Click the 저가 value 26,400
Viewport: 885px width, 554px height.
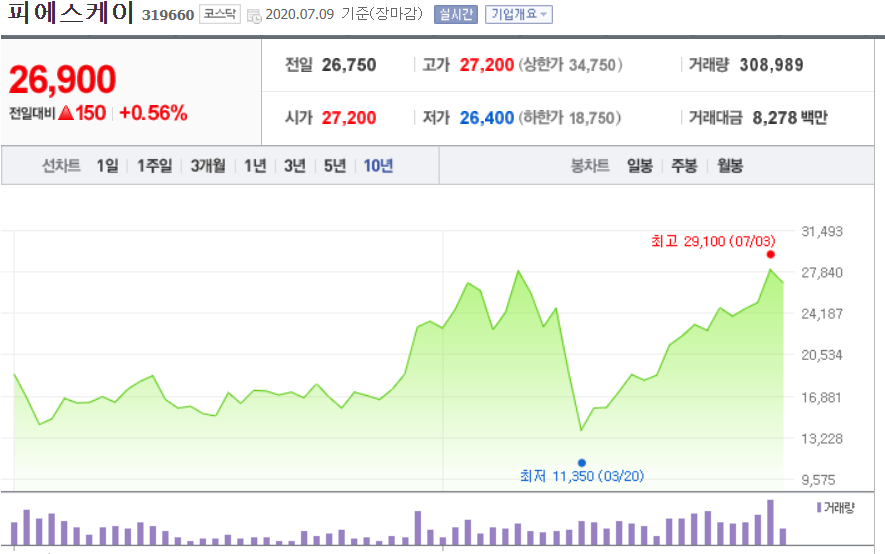[x=487, y=118]
